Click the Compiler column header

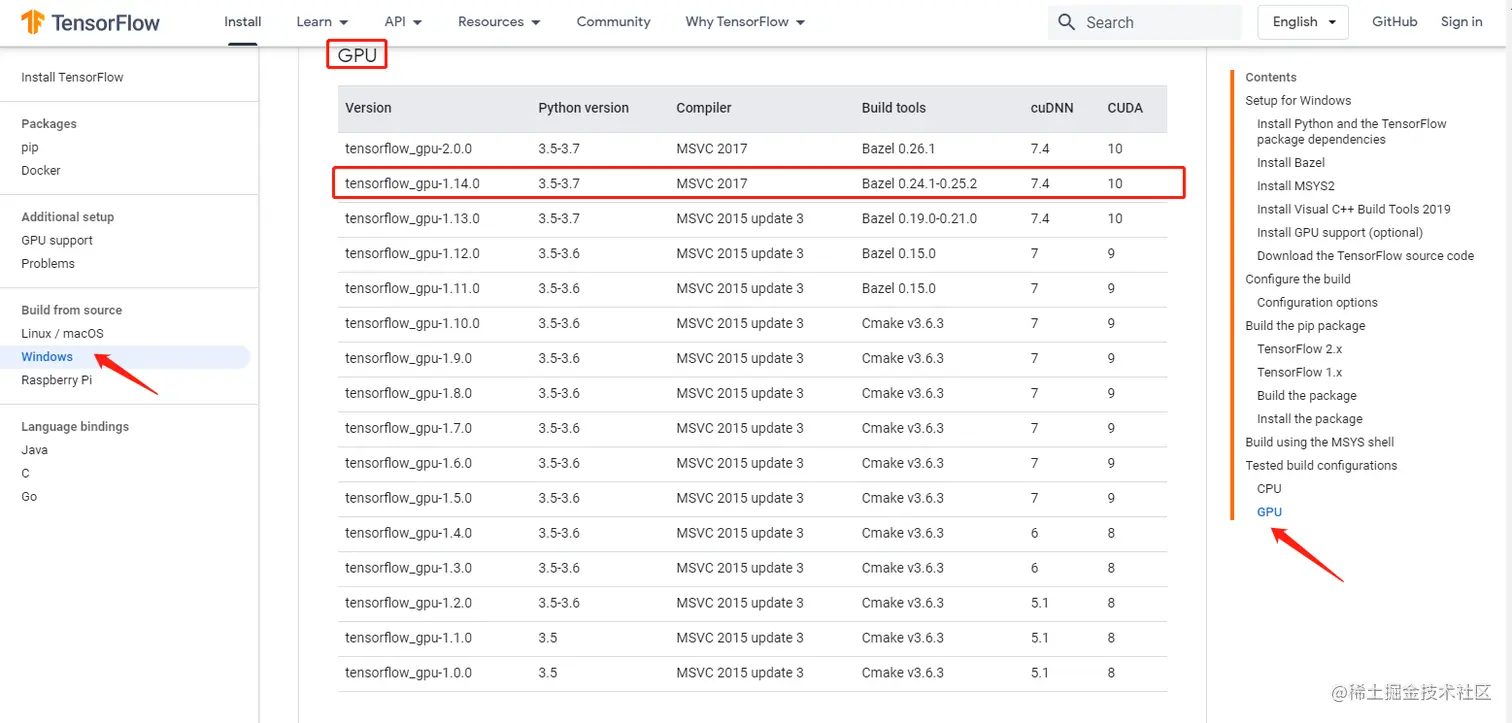pos(704,108)
